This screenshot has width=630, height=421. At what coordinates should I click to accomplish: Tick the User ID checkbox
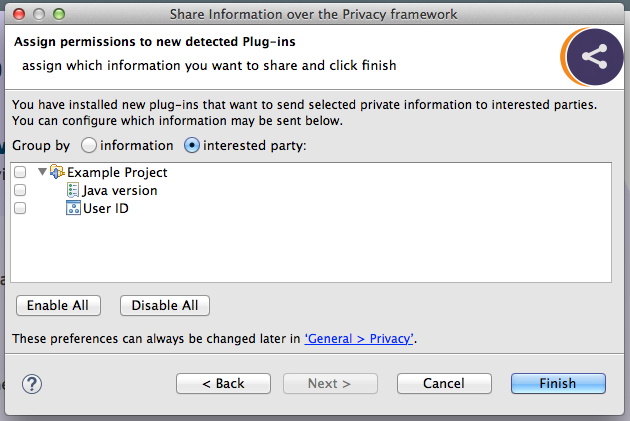[20, 208]
